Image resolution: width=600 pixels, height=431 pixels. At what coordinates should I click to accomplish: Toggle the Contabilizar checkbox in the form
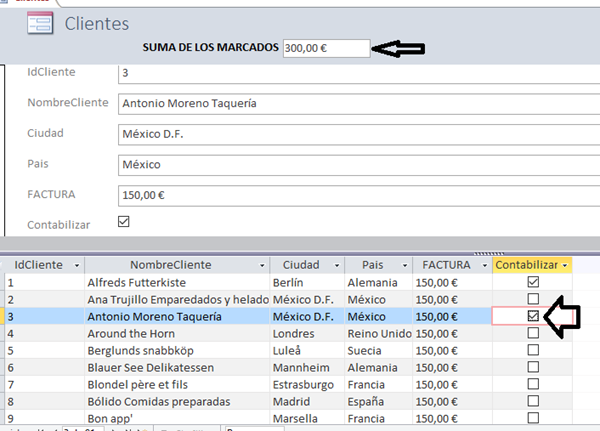click(124, 222)
